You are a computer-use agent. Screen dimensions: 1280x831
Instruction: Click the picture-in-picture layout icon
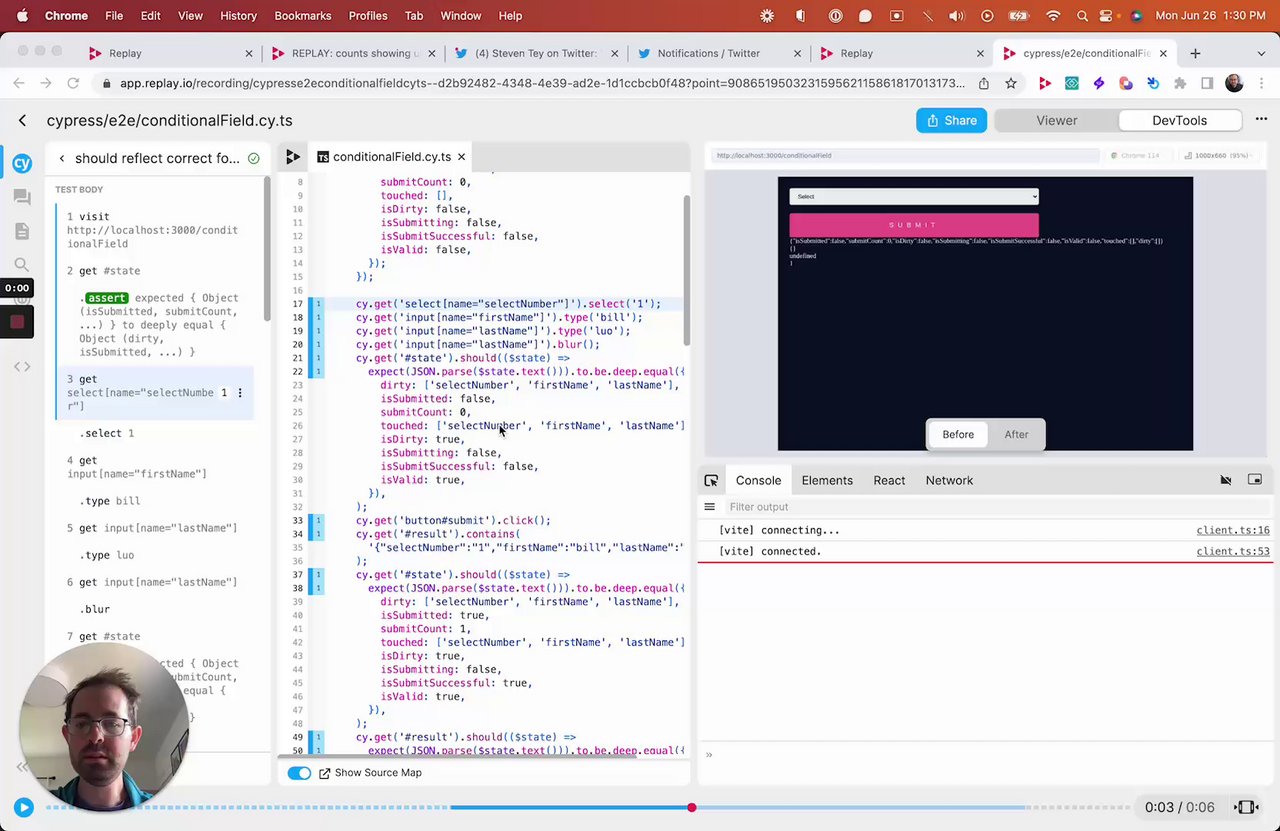click(x=1255, y=480)
